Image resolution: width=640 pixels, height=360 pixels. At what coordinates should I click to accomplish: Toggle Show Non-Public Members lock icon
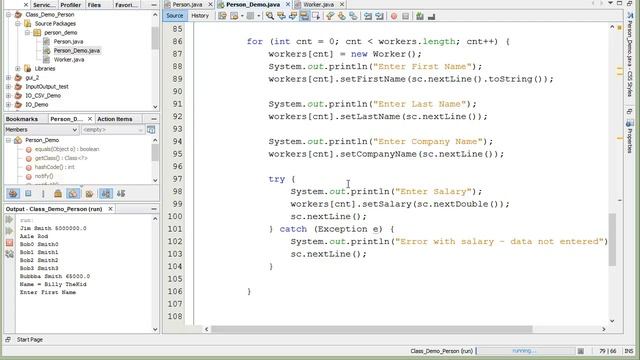(58, 193)
